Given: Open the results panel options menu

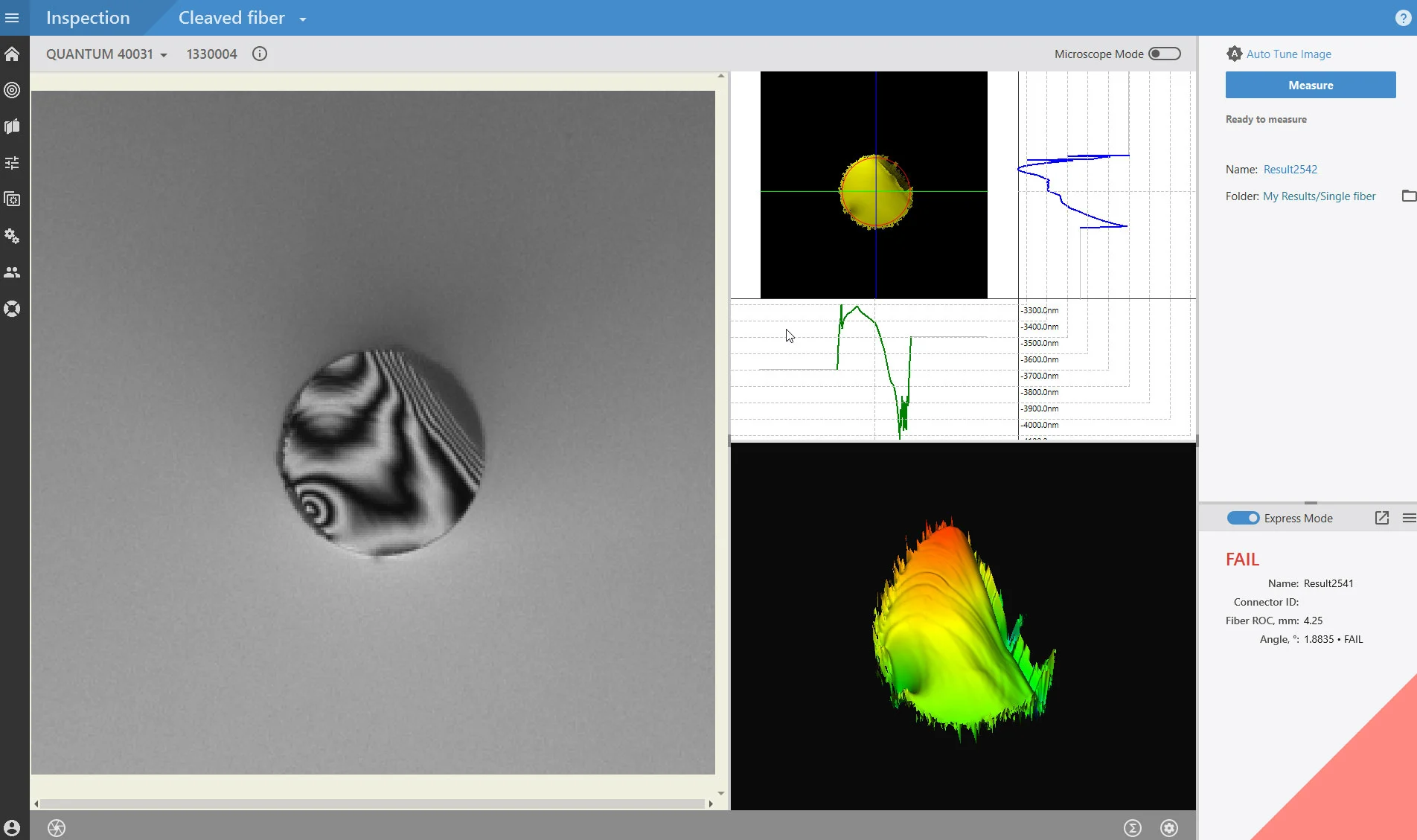Looking at the screenshot, I should click(1408, 518).
